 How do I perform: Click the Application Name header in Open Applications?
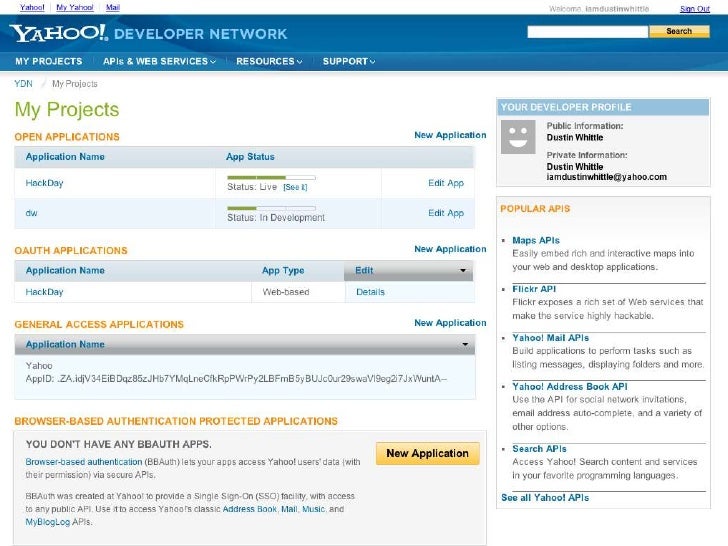coord(65,157)
